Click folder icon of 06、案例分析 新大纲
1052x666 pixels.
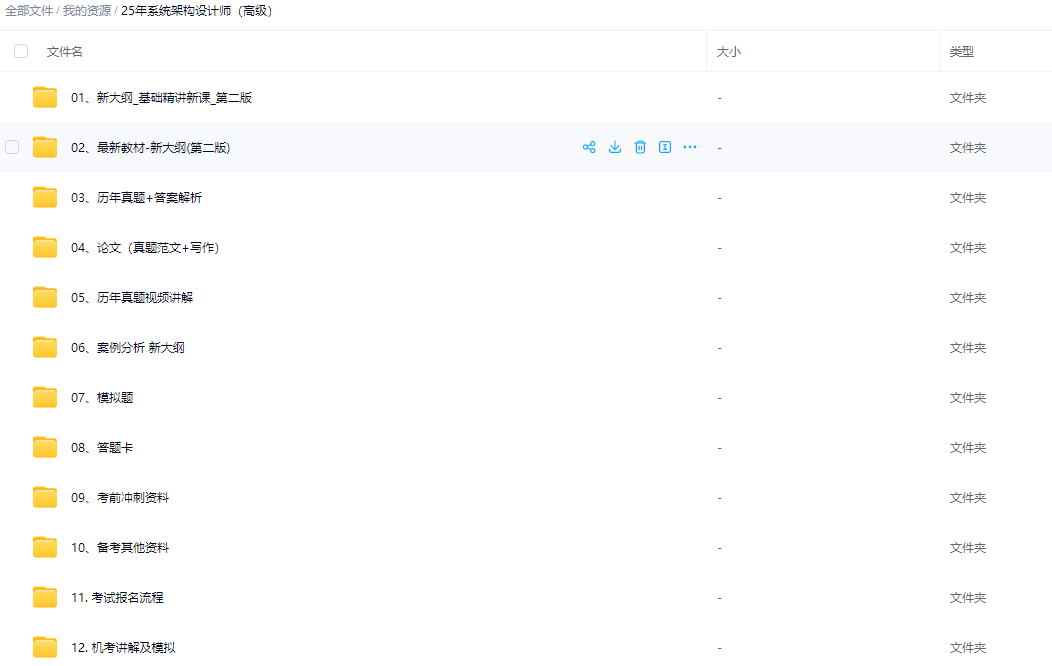click(x=45, y=347)
